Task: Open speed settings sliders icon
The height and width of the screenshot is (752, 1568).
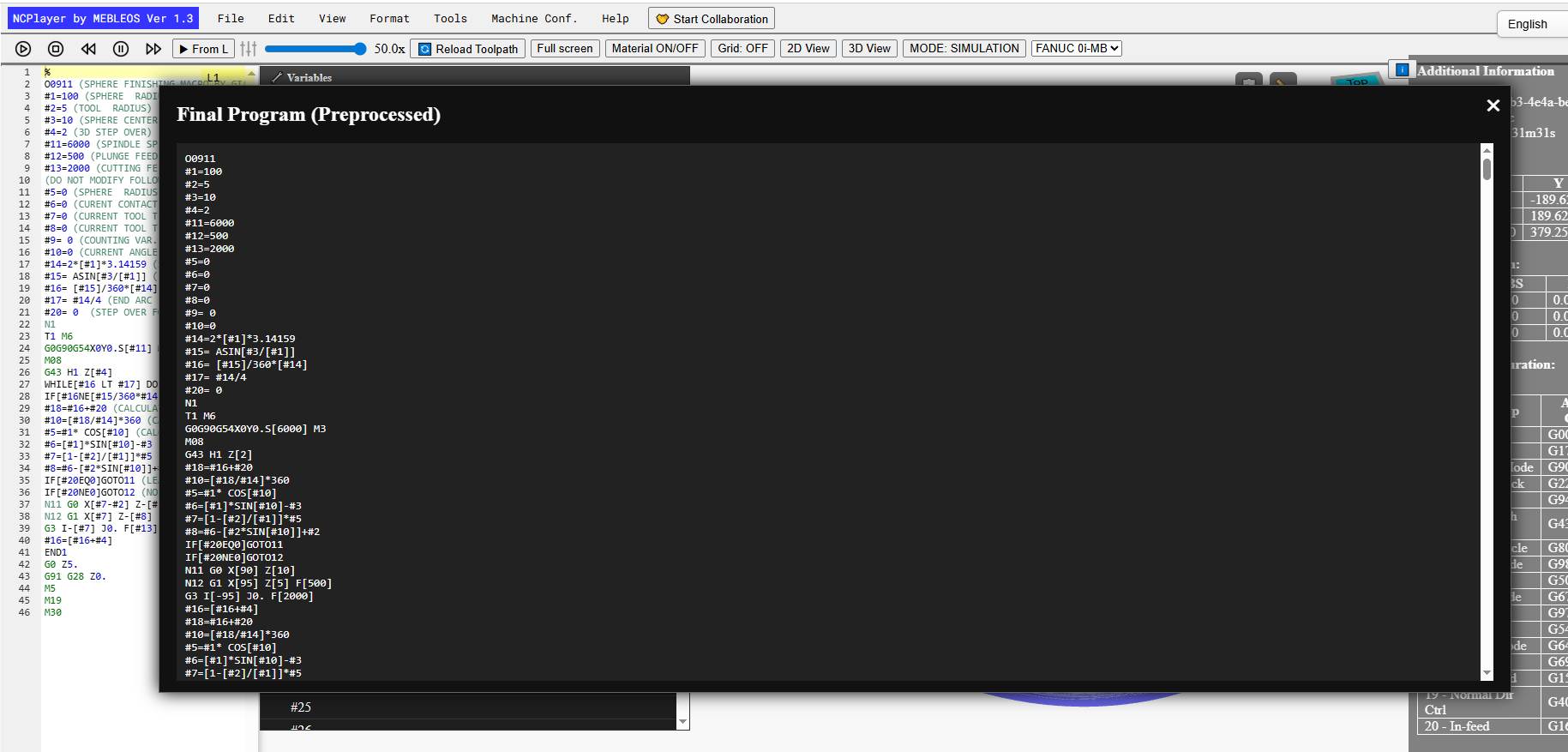Action: click(x=249, y=49)
